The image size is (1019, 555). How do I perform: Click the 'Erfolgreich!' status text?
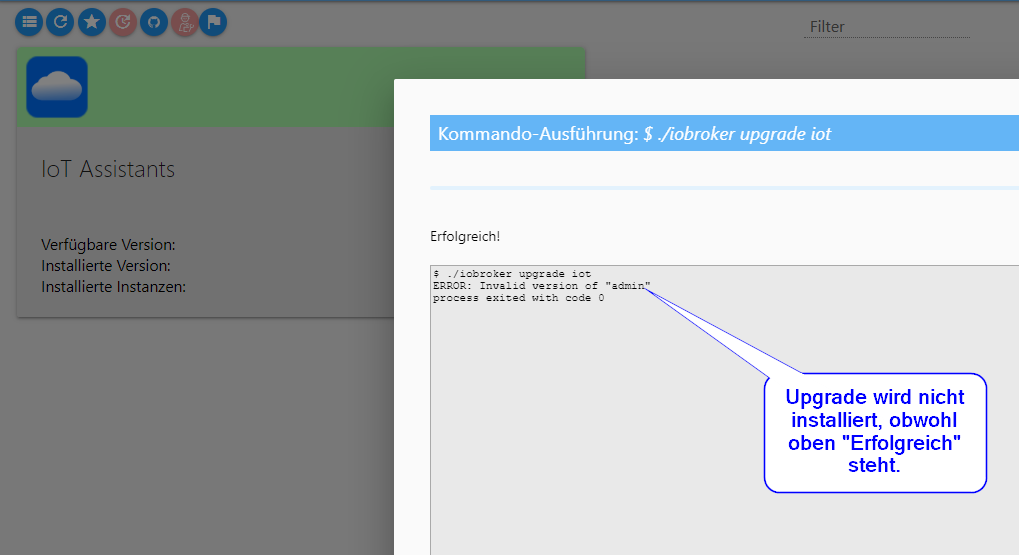[x=465, y=237]
